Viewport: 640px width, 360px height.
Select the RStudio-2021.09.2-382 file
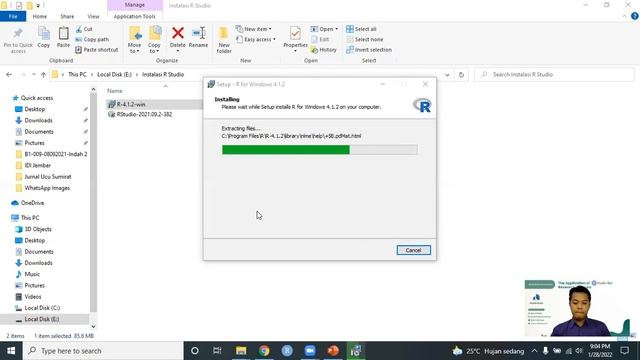[144, 114]
